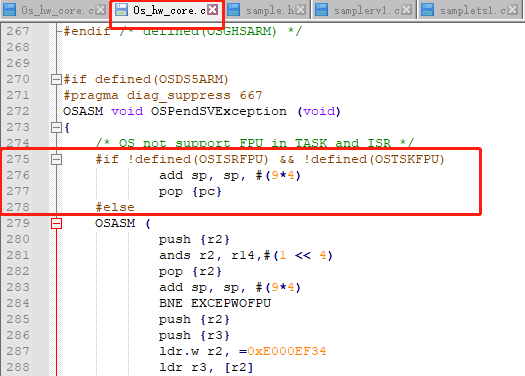Click the OSASM keyword on line 272
The image size is (525, 376).
point(83,111)
